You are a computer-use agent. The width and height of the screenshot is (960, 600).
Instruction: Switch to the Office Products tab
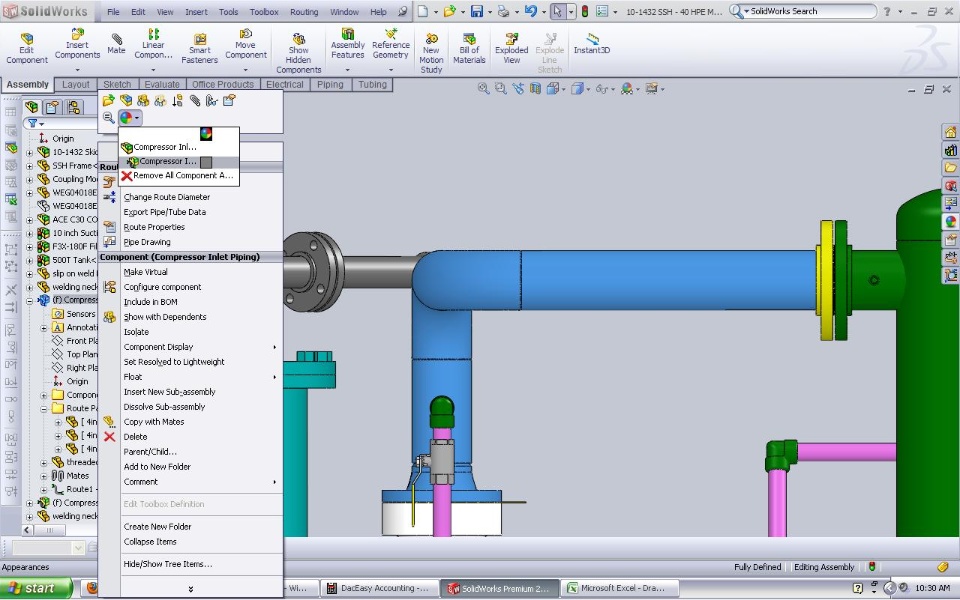(x=222, y=84)
